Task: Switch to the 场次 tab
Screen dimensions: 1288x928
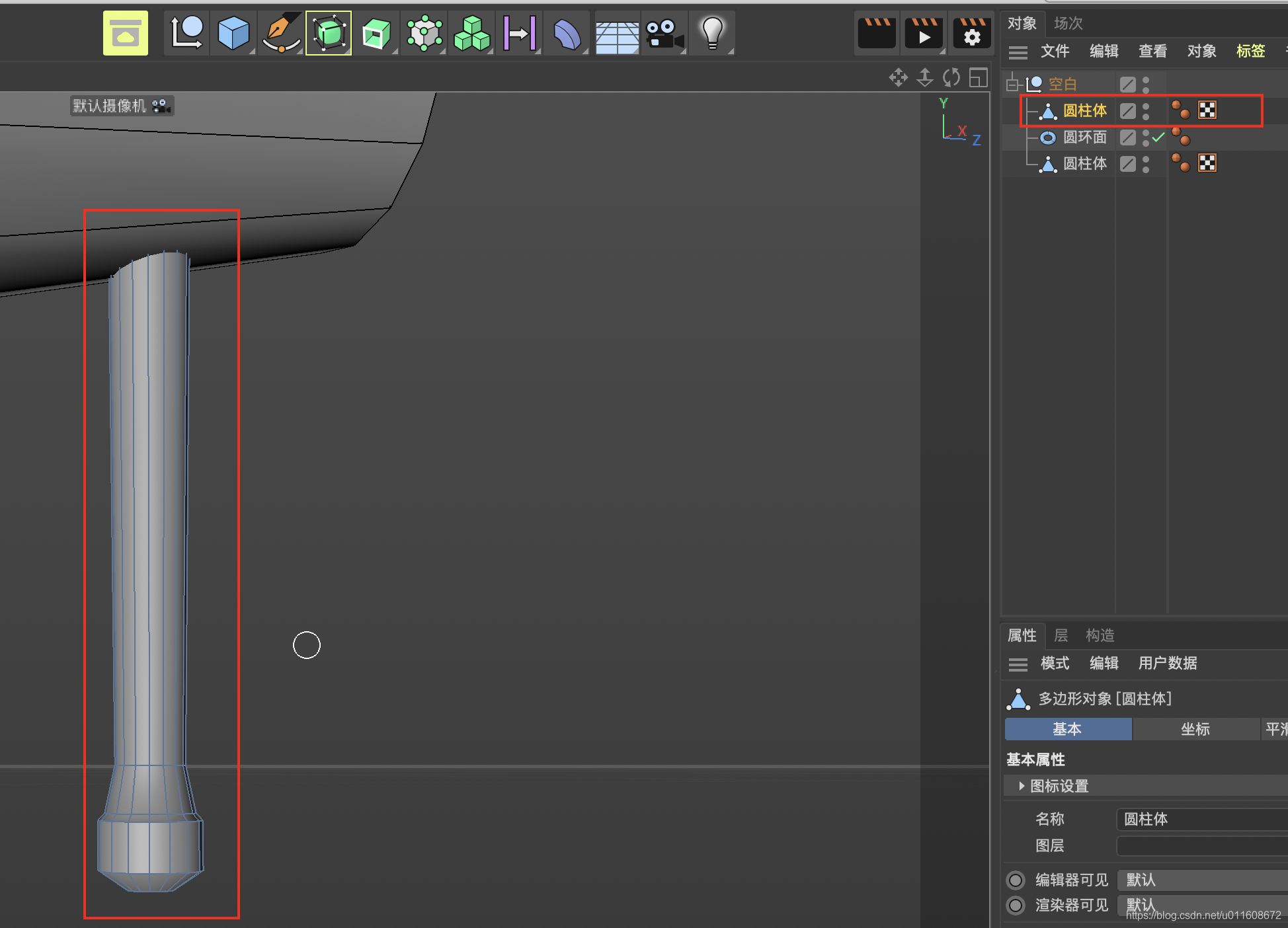Action: (x=1068, y=23)
